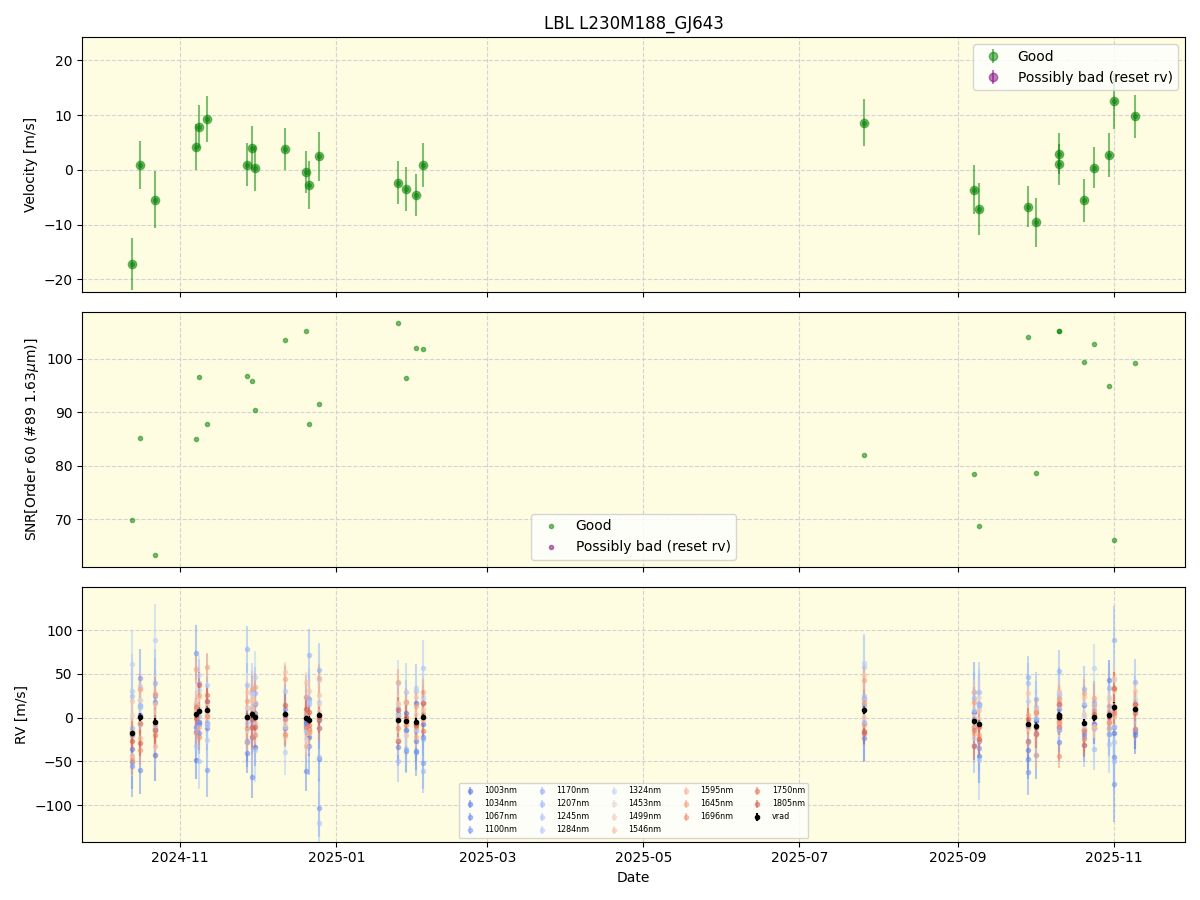Select the SNR[Order 60] y-axis label
The width and height of the screenshot is (1200, 900).
30,439
